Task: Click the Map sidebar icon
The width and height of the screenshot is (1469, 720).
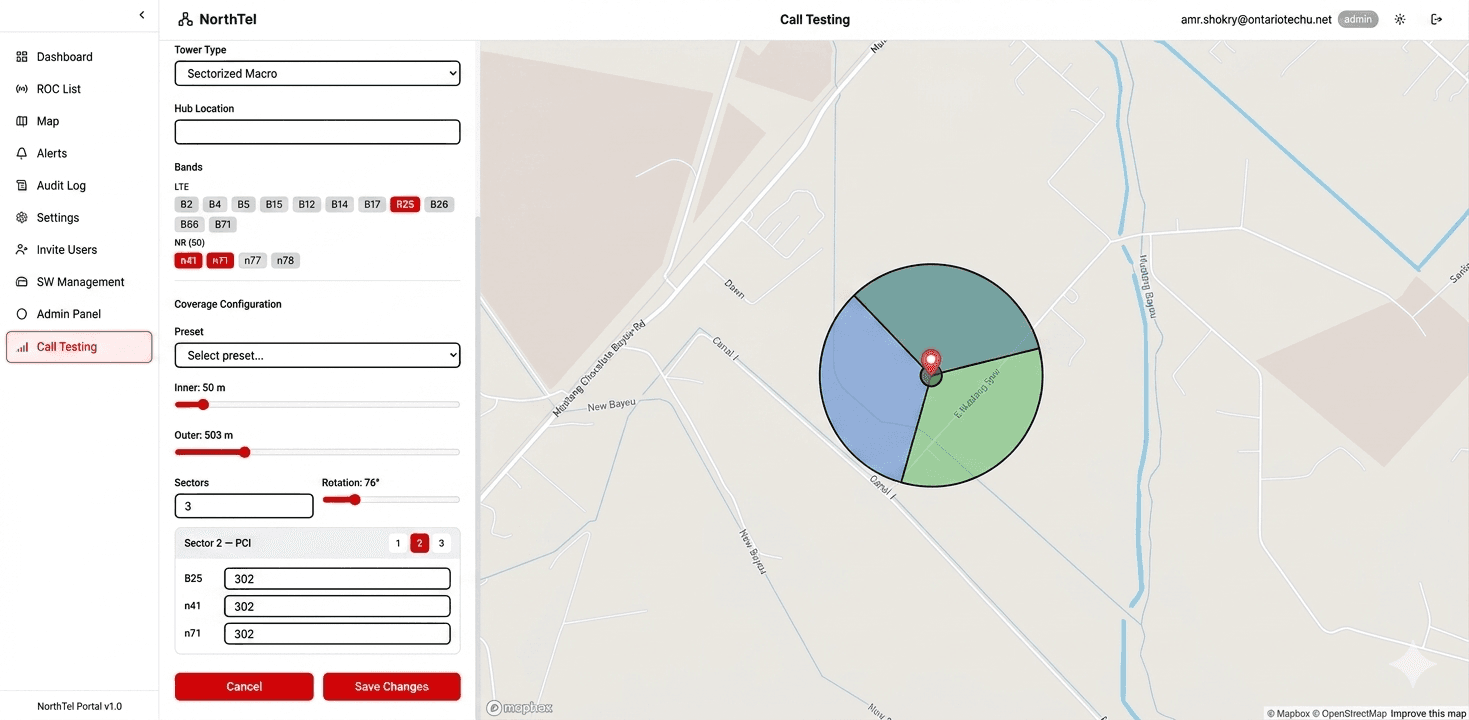Action: tap(22, 121)
